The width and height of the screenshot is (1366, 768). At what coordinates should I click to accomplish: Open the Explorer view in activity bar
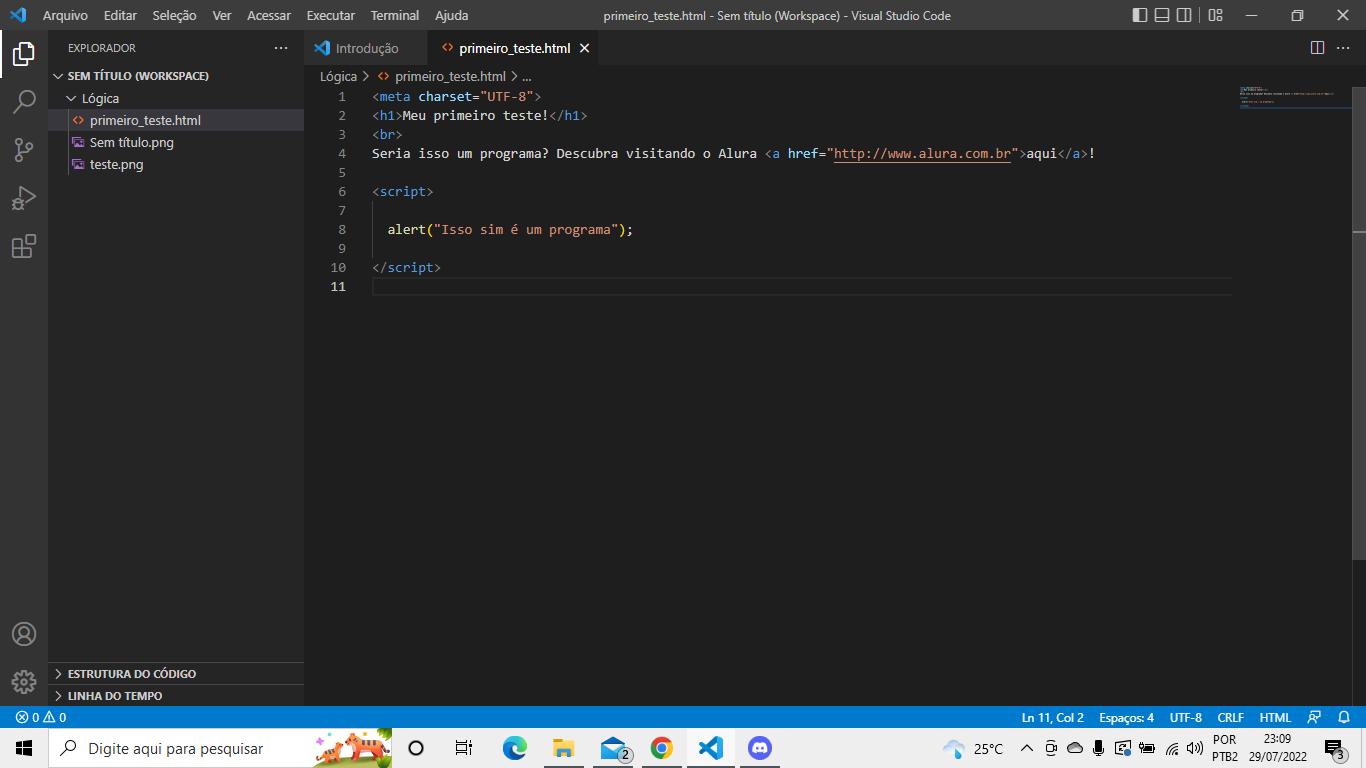tap(24, 54)
